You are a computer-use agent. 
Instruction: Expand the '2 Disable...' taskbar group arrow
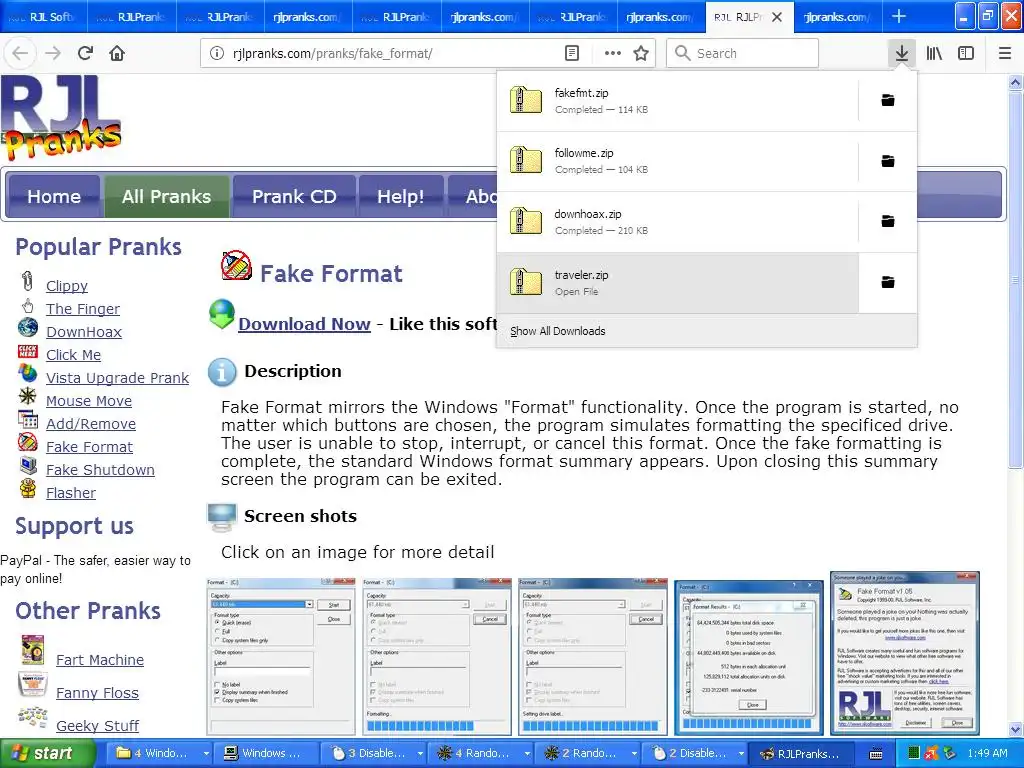(x=741, y=754)
